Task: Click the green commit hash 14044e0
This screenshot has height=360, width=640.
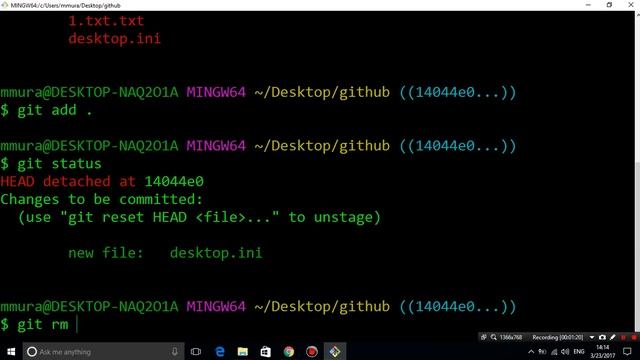Action: (x=174, y=181)
